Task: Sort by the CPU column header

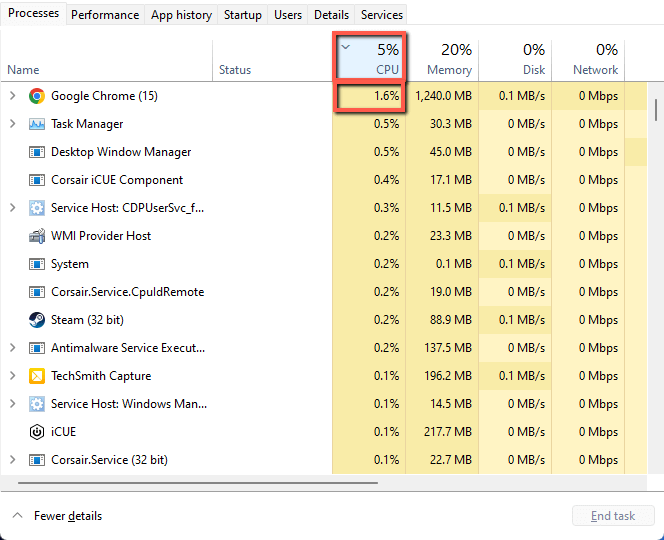Action: tap(369, 57)
